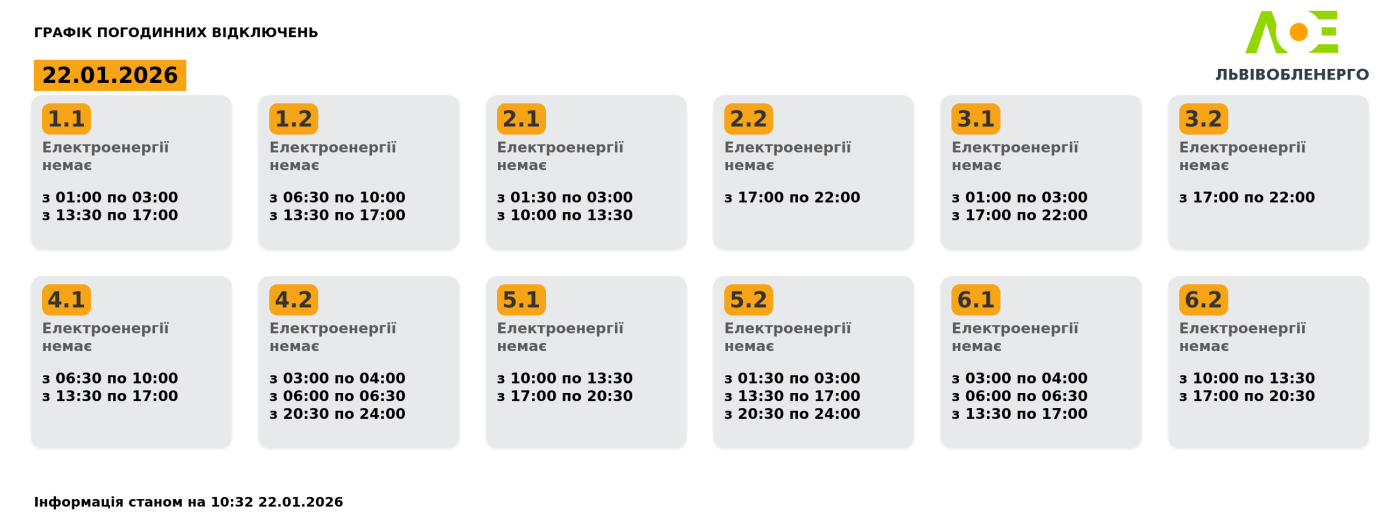
Task: Click the Львівобленерго logo icon
Action: point(1291,33)
